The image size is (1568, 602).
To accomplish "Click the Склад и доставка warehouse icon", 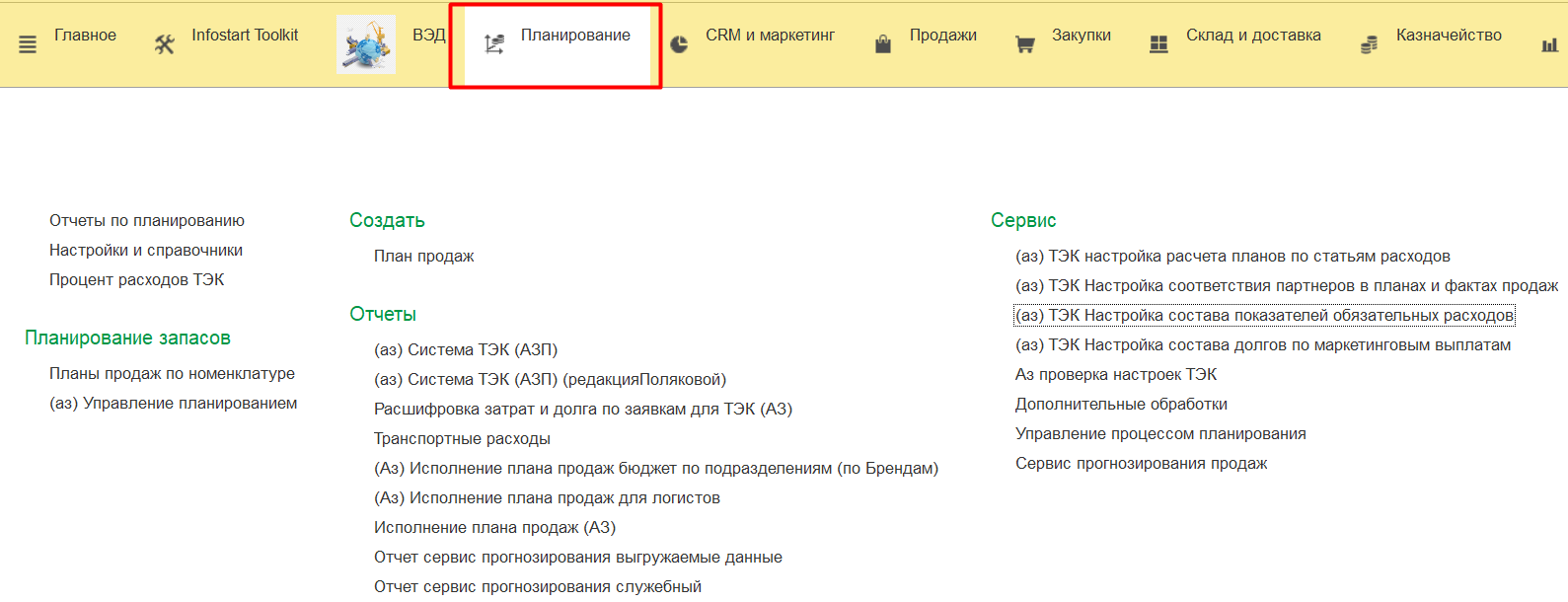I will [1159, 44].
